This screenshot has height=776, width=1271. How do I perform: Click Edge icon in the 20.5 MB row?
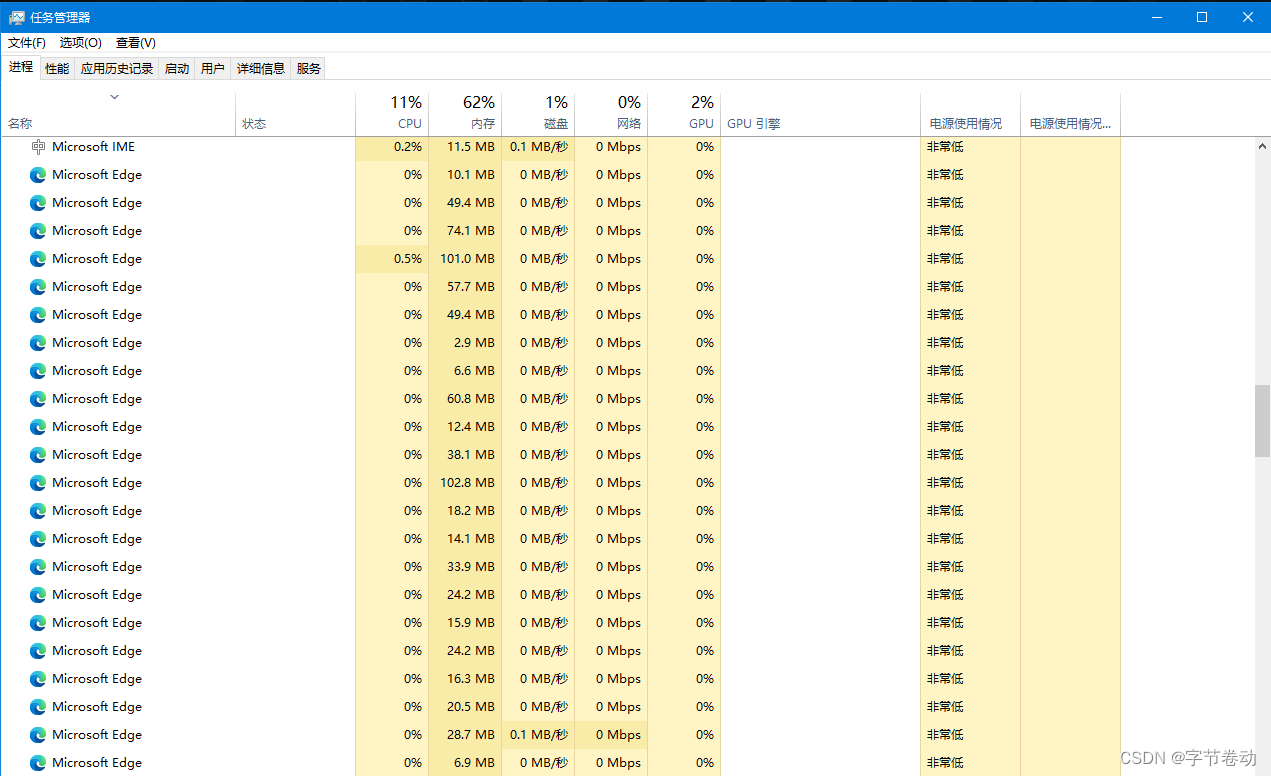click(38, 707)
